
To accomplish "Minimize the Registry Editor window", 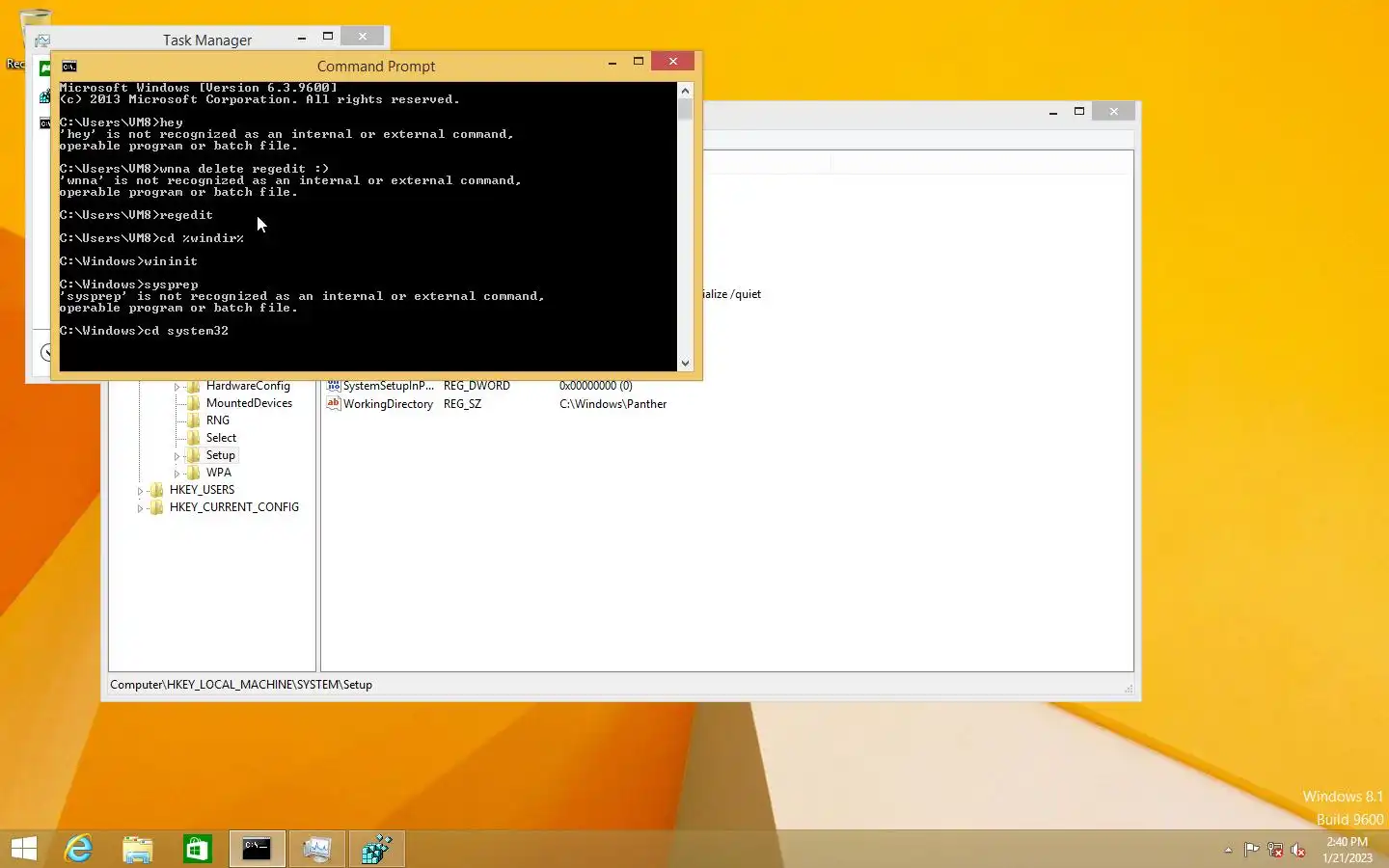I will (x=1053, y=112).
